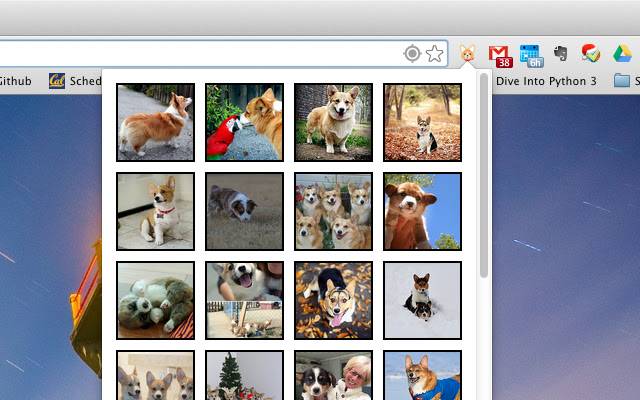Open the Dive Into Python 3 bookmark
Viewport: 640px width, 400px height.
[546, 81]
